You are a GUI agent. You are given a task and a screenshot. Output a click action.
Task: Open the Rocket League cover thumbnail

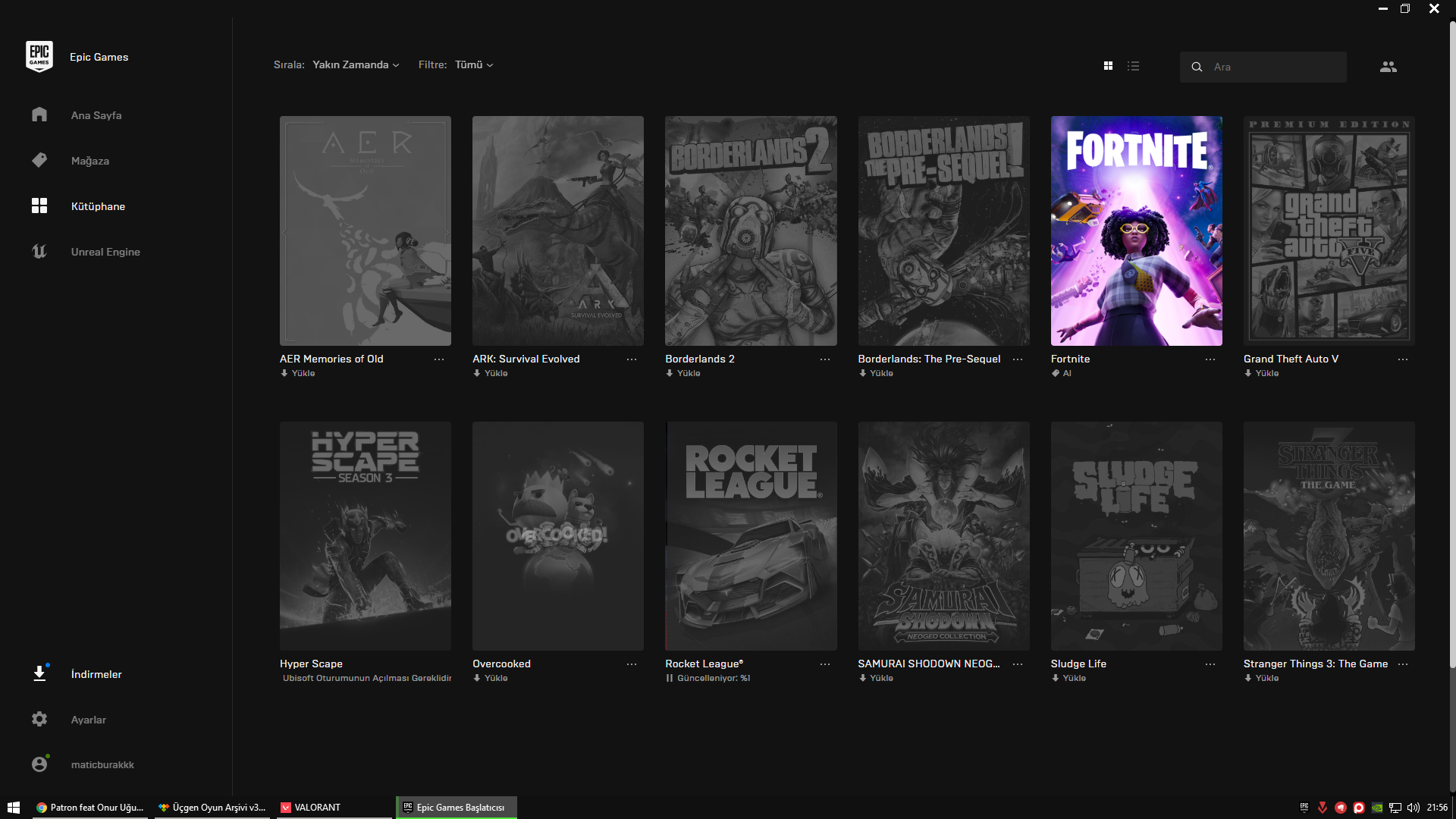(x=751, y=535)
